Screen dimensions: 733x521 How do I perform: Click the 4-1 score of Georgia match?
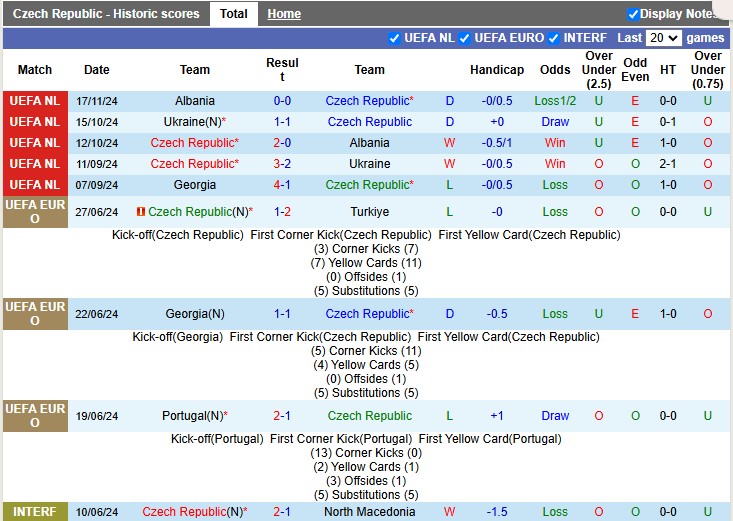pyautogui.click(x=282, y=185)
